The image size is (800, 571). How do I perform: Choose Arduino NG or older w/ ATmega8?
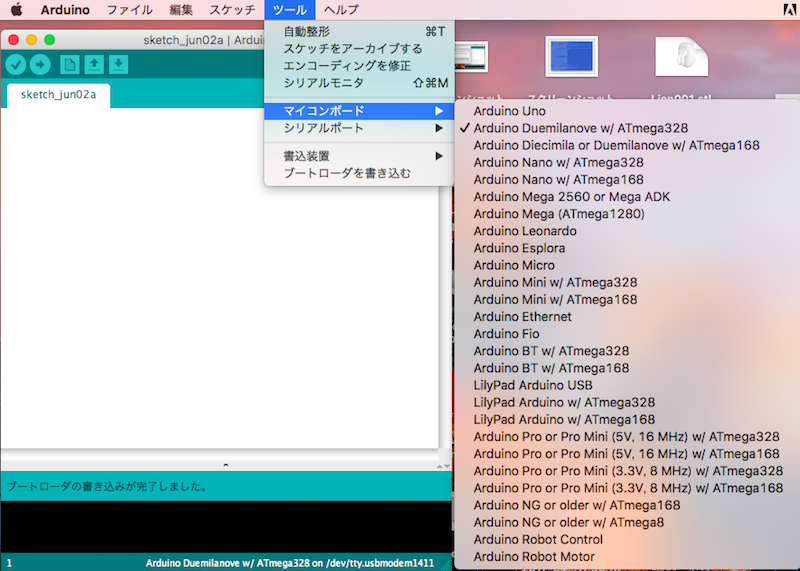627,523
